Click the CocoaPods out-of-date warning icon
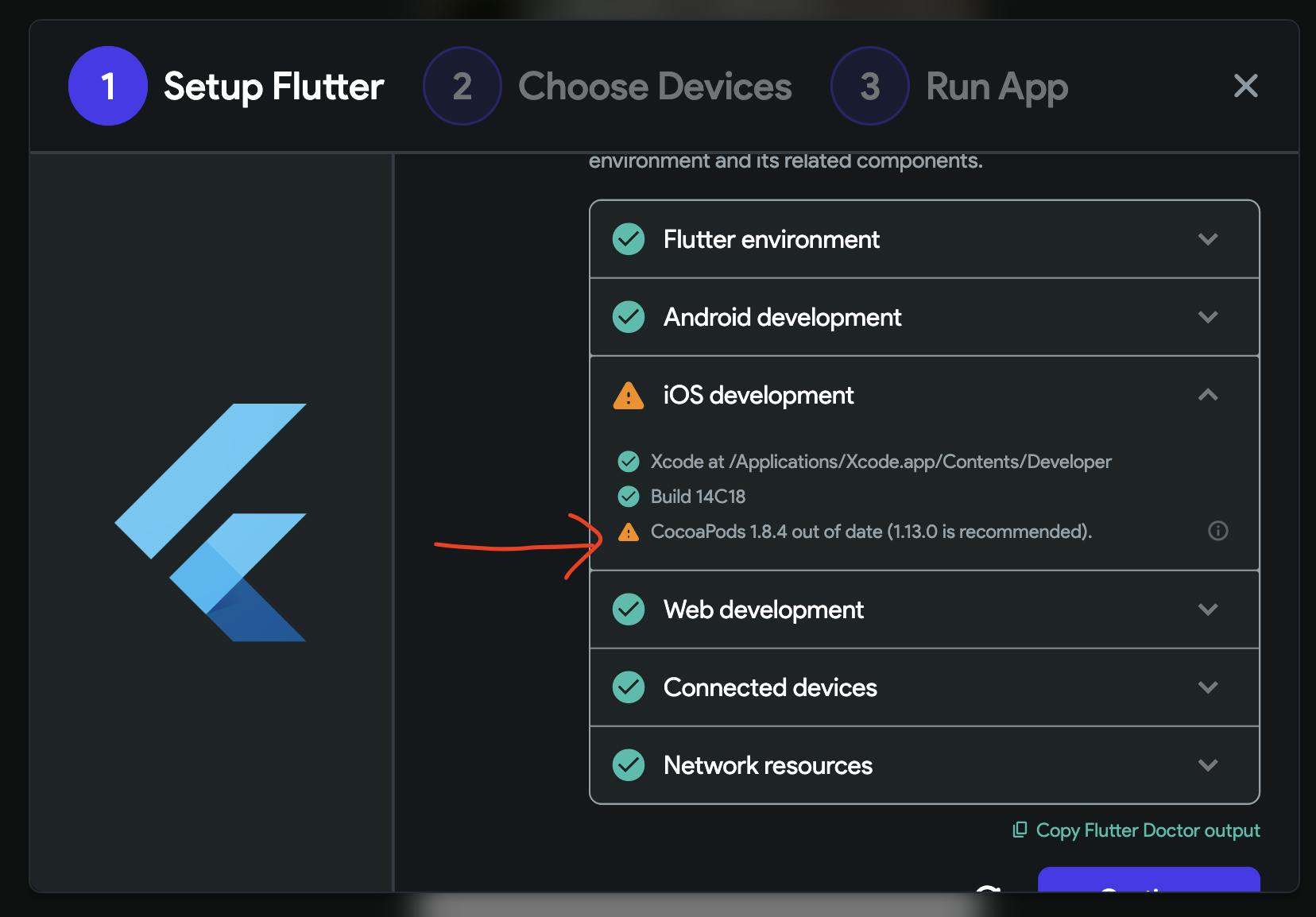 [628, 532]
